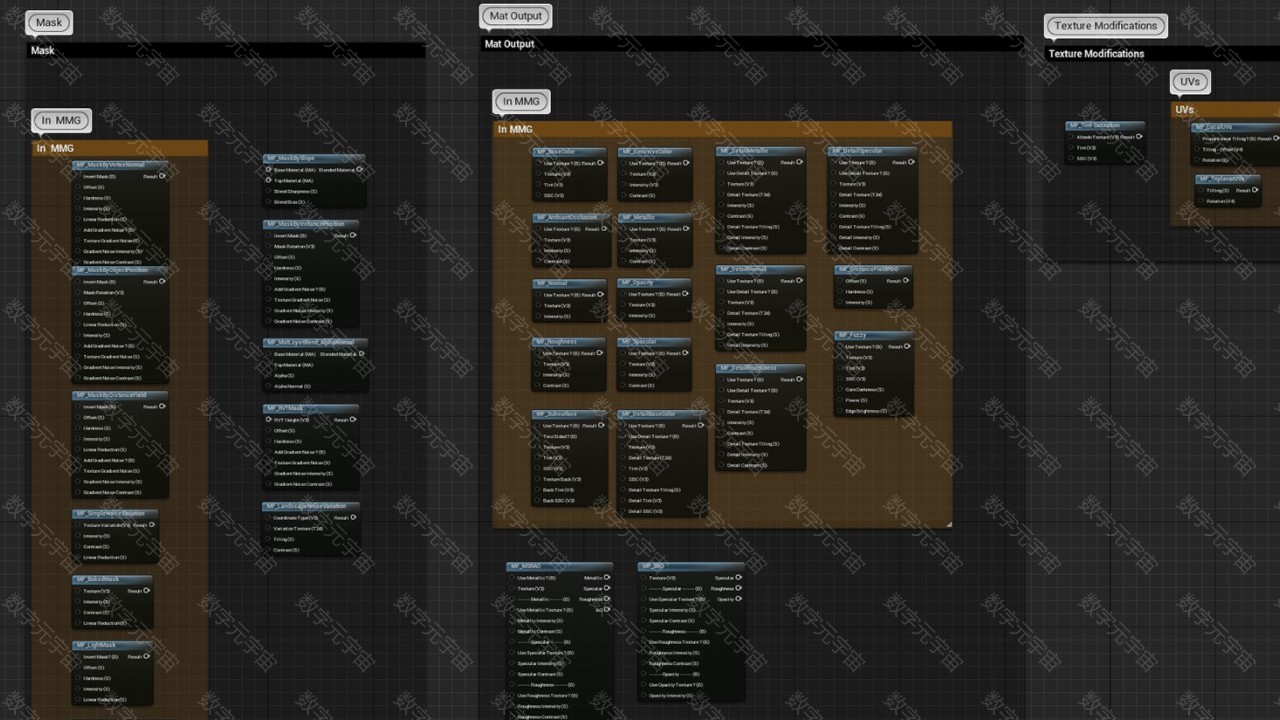Click resize handle of Mat Output's In MMG box
The height and width of the screenshot is (720, 1280).
(947, 523)
